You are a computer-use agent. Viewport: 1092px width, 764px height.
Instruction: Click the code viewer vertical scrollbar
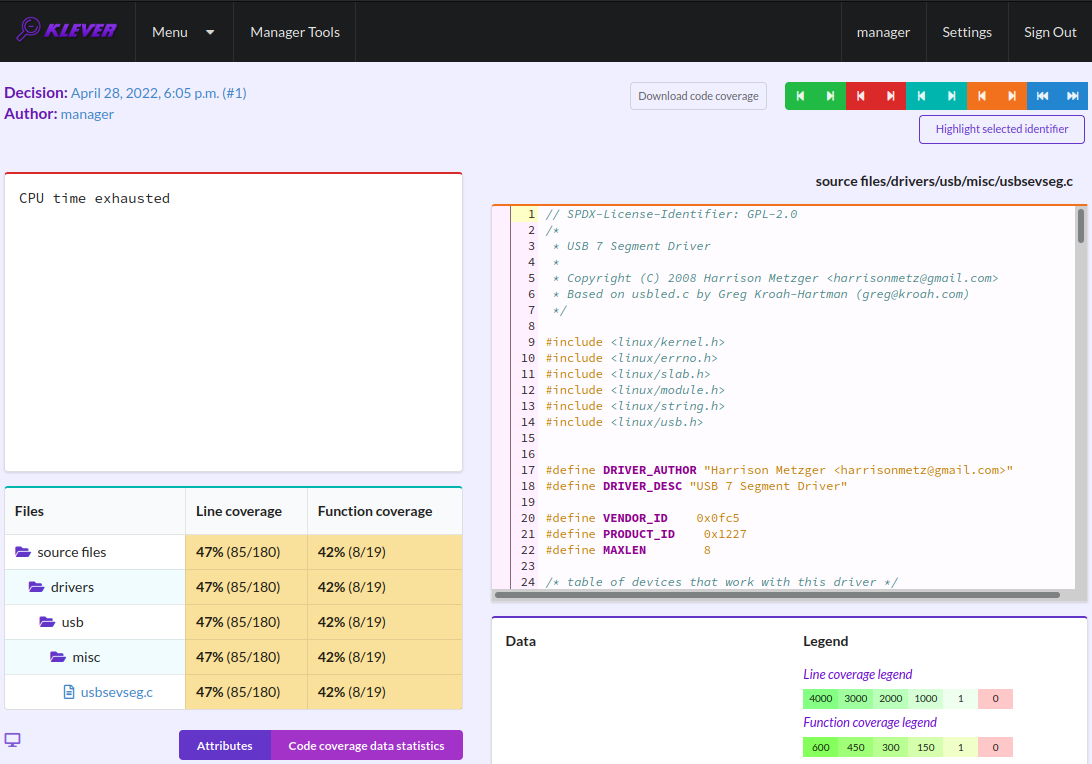(x=1081, y=226)
